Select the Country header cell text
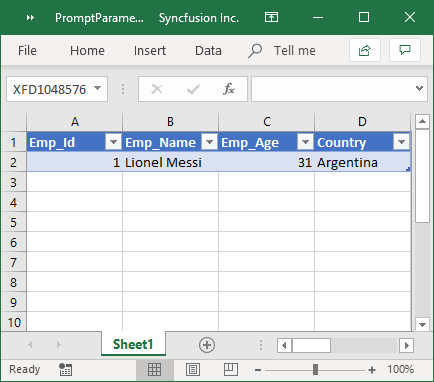The width and height of the screenshot is (434, 382). pos(341,143)
